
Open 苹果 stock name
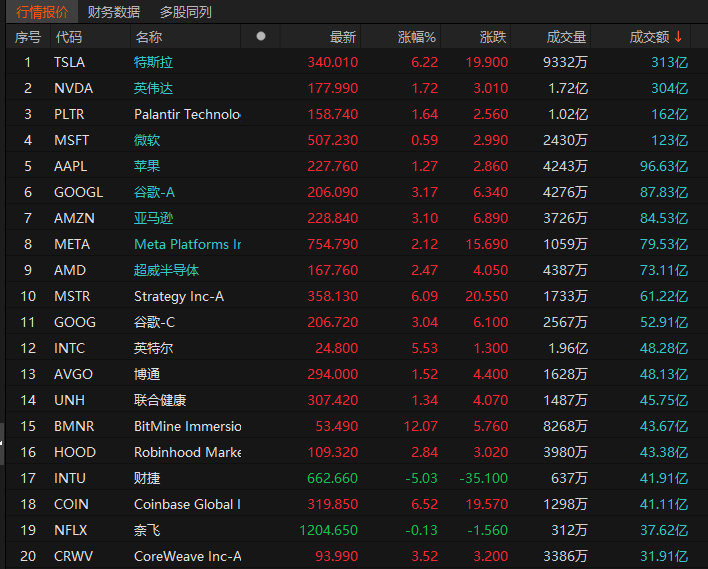tap(147, 166)
